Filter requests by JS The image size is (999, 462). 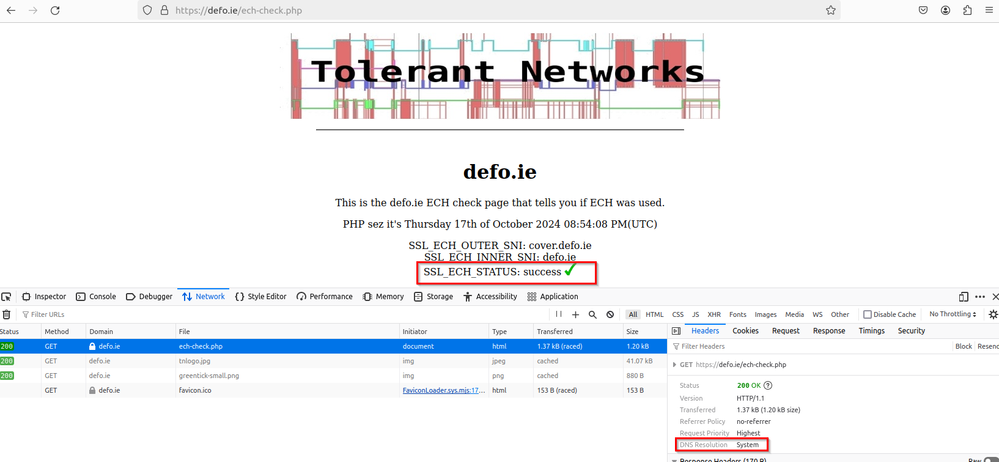pyautogui.click(x=696, y=315)
